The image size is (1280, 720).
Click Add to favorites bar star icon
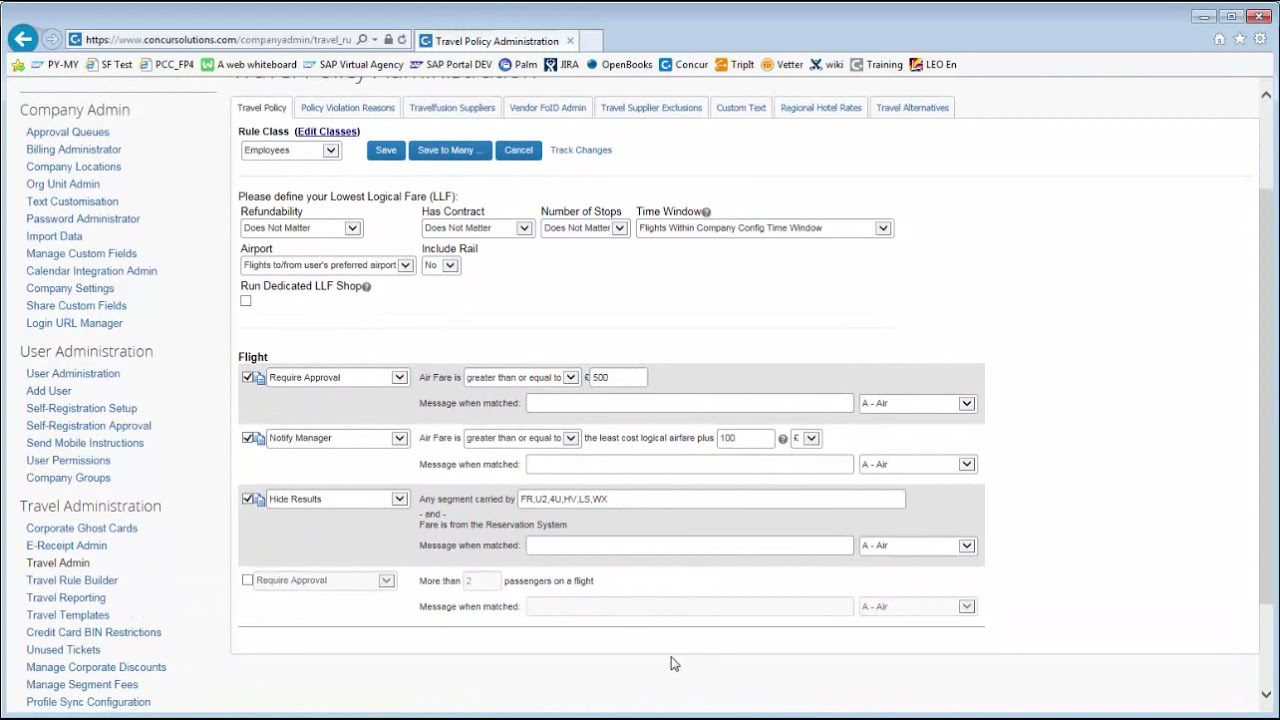18,65
